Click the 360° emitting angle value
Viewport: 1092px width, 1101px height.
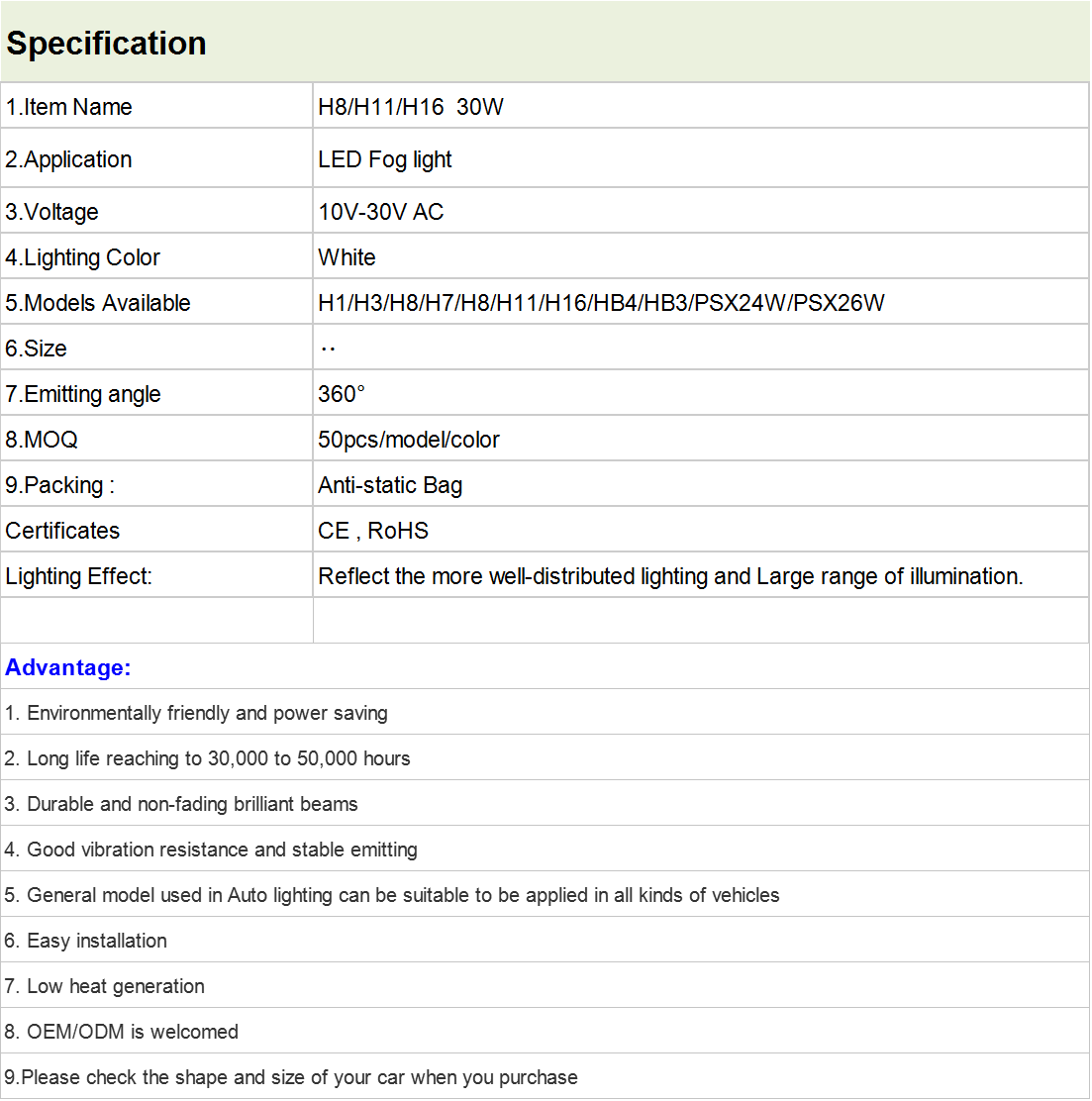tap(342, 393)
